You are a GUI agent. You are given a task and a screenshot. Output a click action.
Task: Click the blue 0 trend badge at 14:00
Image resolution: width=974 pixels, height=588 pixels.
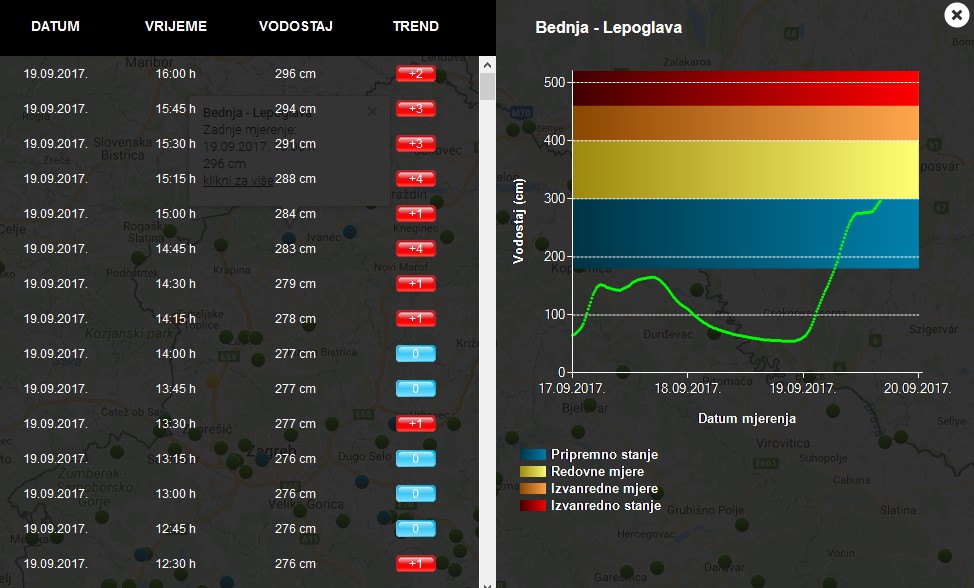[416, 354]
